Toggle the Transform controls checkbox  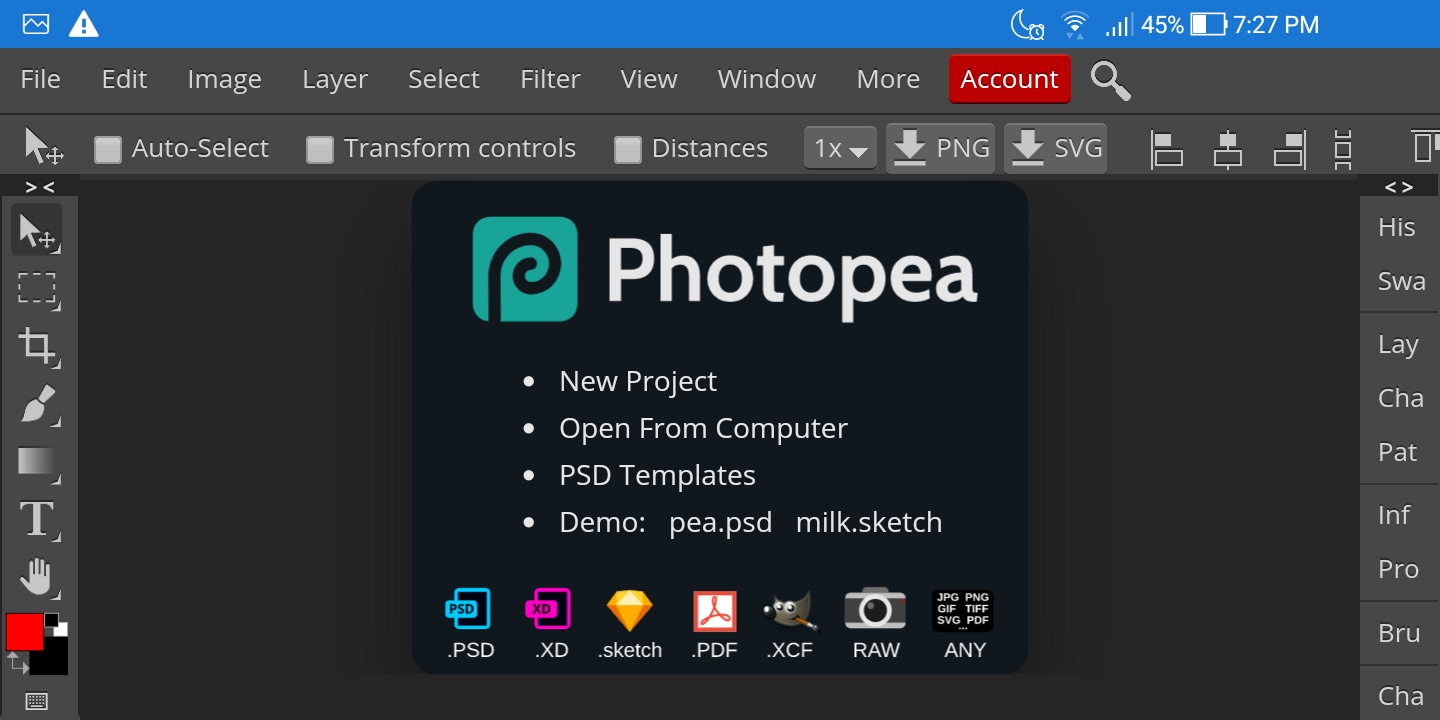pyautogui.click(x=319, y=150)
